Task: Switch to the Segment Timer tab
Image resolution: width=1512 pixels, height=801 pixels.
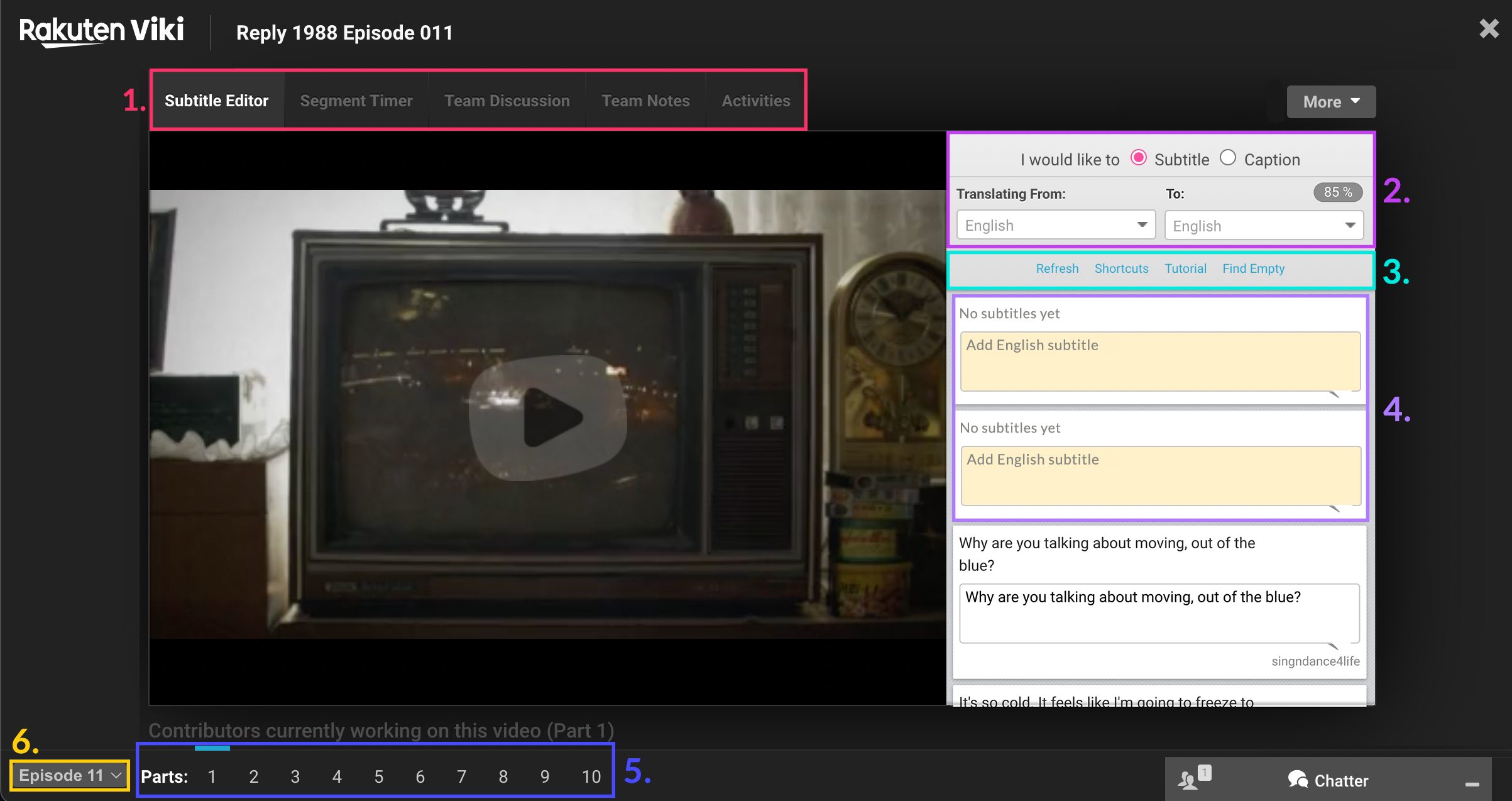Action: tap(356, 101)
